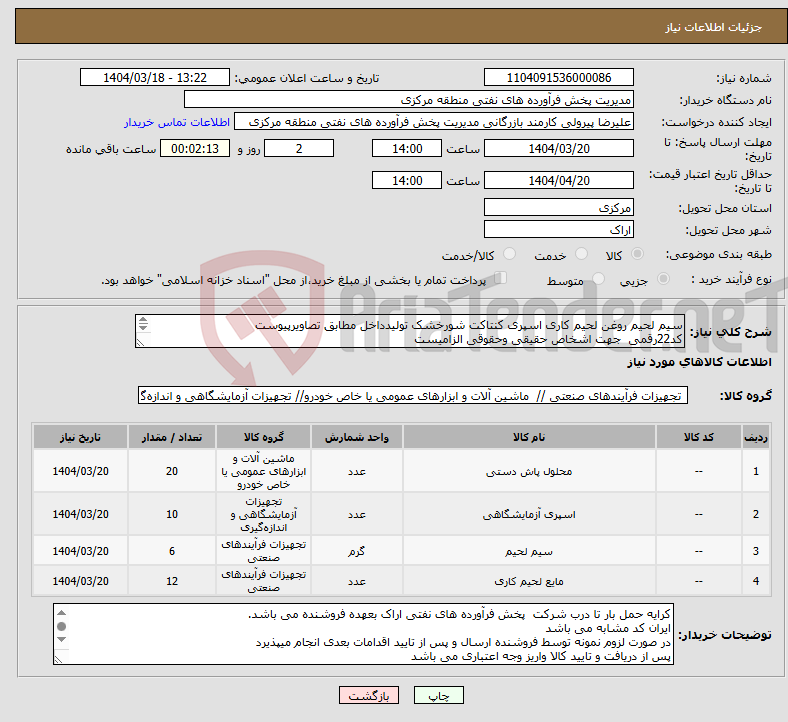Click the تاریخ نیاز column header
Image resolution: width=788 pixels, height=722 pixels.
pyautogui.click(x=80, y=437)
